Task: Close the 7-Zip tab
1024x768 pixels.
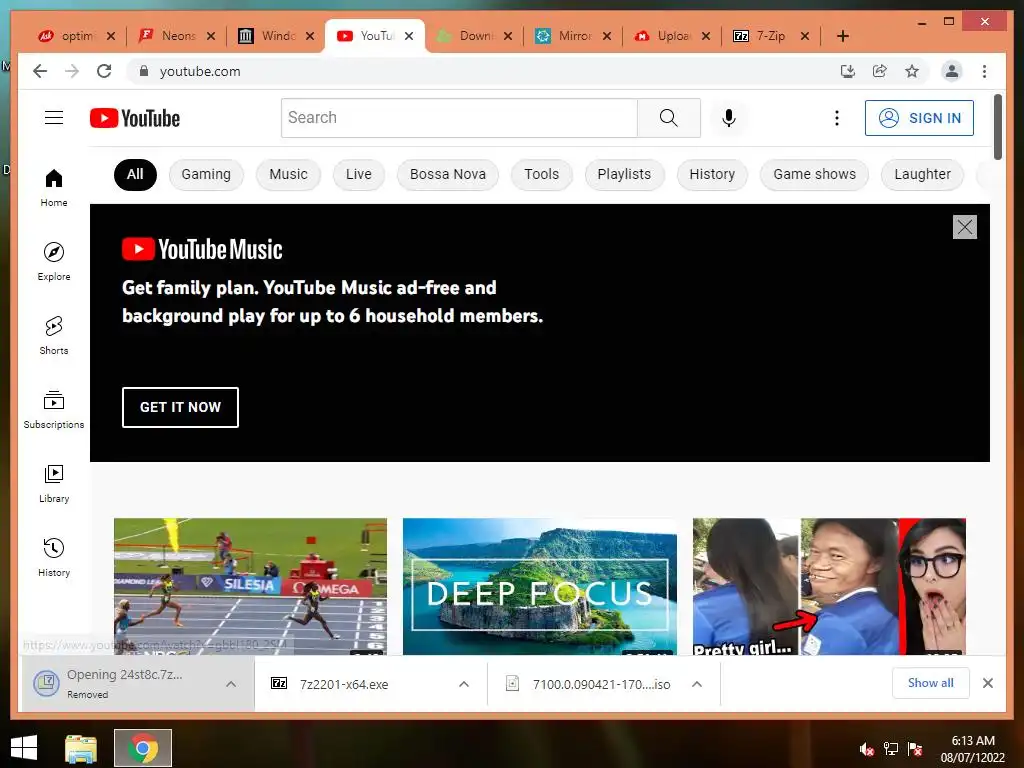Action: [x=805, y=36]
